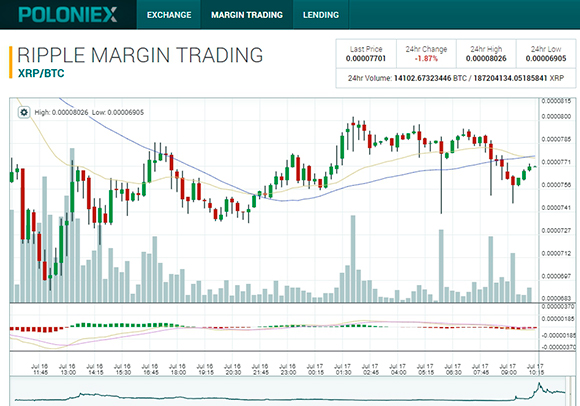Click the Poloniex logo
The width and height of the screenshot is (580, 406).
pyautogui.click(x=68, y=15)
